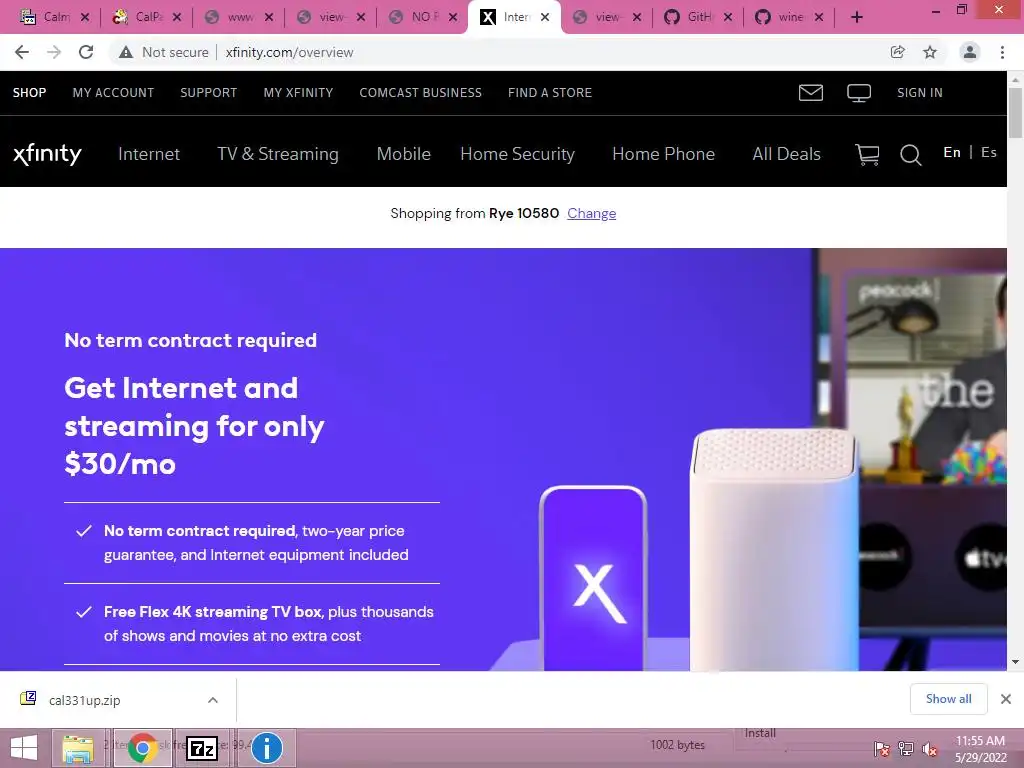Open the shopping cart
The height and width of the screenshot is (768, 1024).
point(867,155)
